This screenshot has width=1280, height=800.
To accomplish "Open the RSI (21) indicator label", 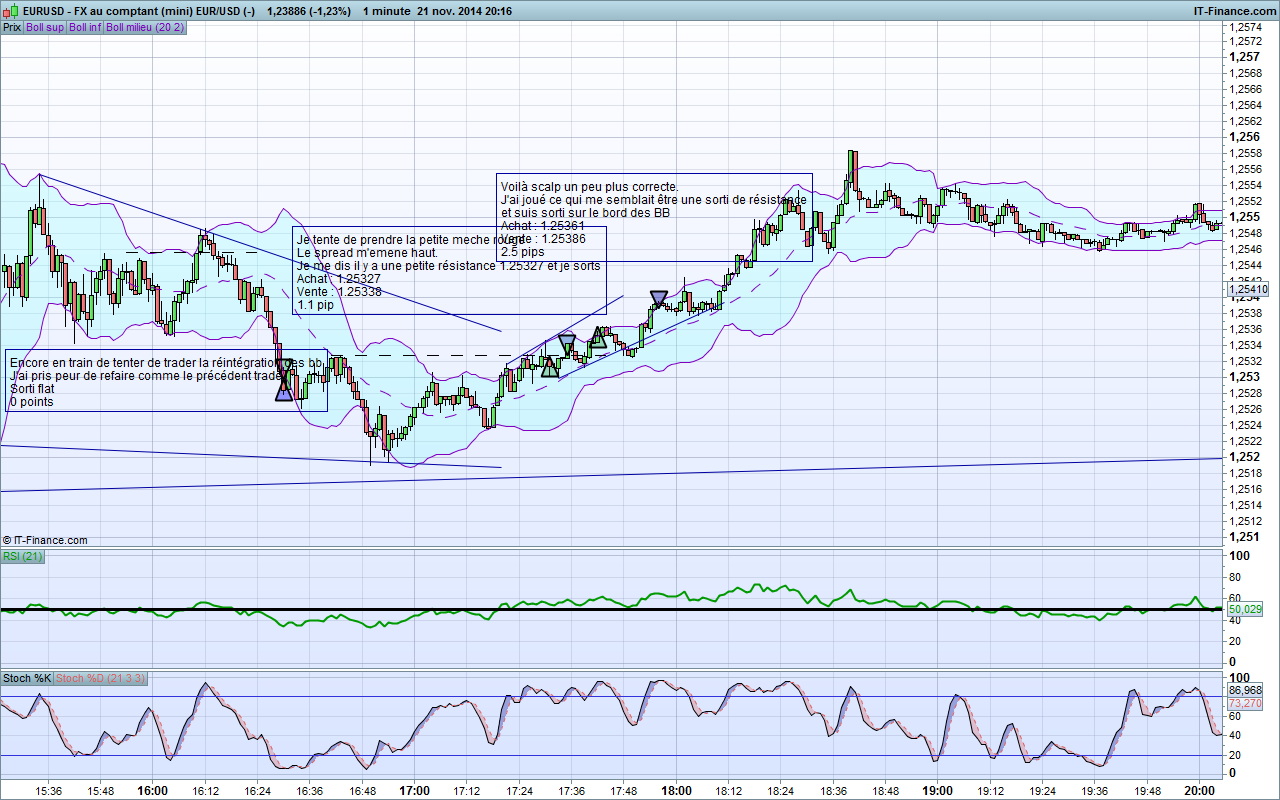I will click(x=23, y=556).
